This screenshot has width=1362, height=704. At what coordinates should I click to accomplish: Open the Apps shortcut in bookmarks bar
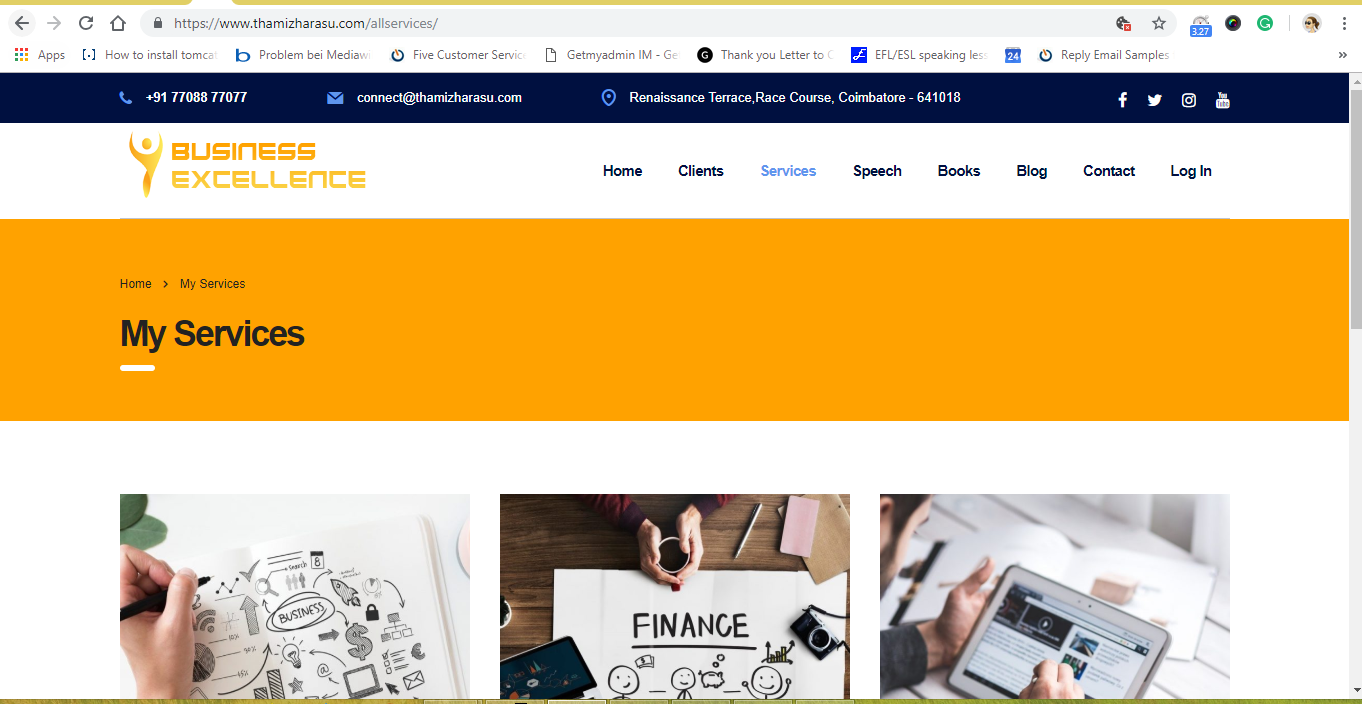coord(40,55)
